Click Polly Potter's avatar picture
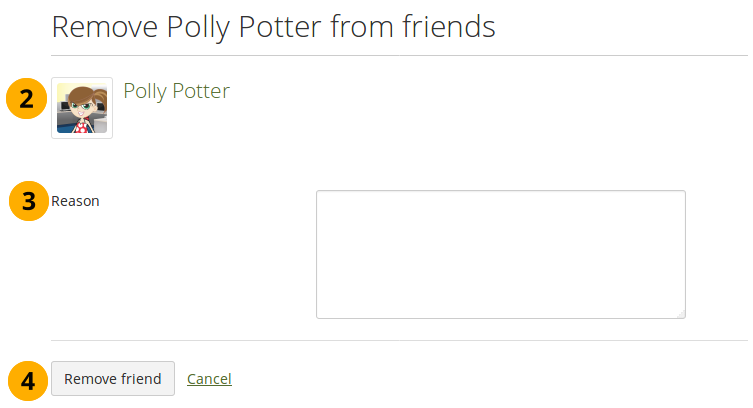The width and height of the screenshot is (753, 408). (82, 108)
